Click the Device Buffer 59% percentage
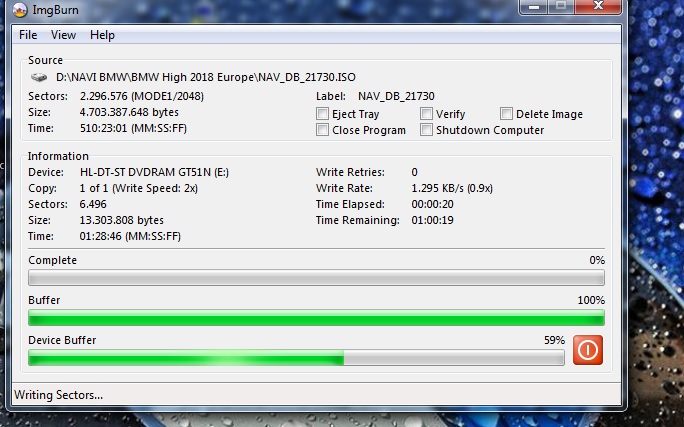684x427 pixels. 554,340
